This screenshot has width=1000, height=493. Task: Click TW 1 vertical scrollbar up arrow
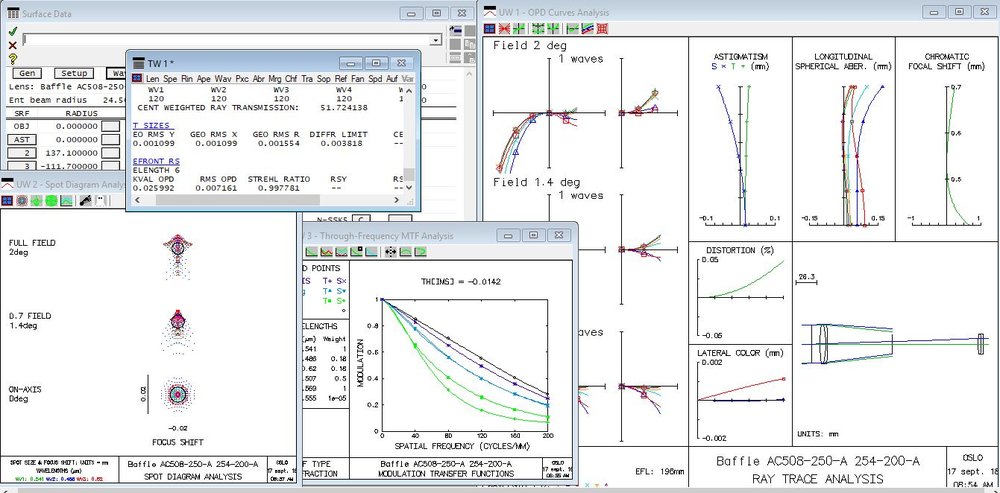pyautogui.click(x=409, y=91)
